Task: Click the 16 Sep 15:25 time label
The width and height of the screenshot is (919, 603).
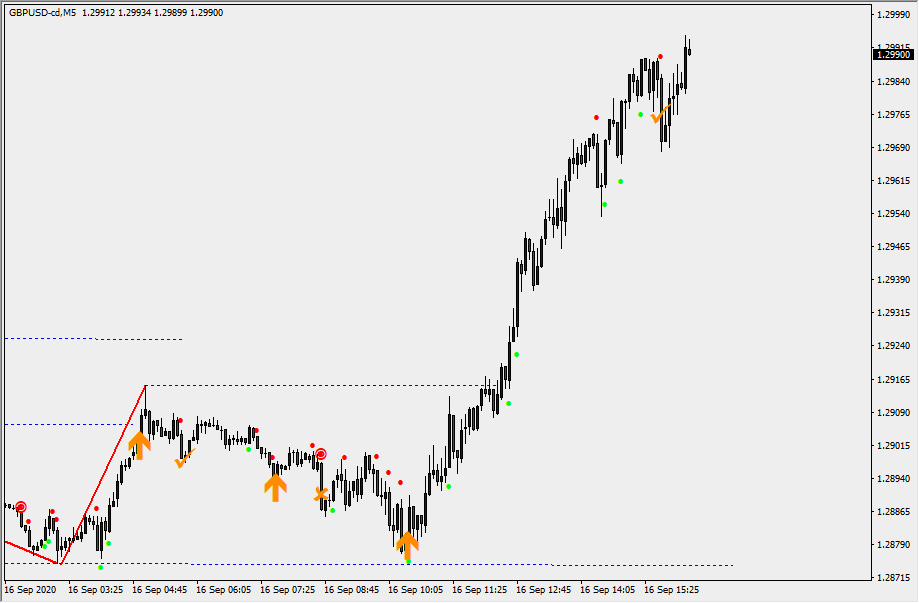Action: click(671, 590)
